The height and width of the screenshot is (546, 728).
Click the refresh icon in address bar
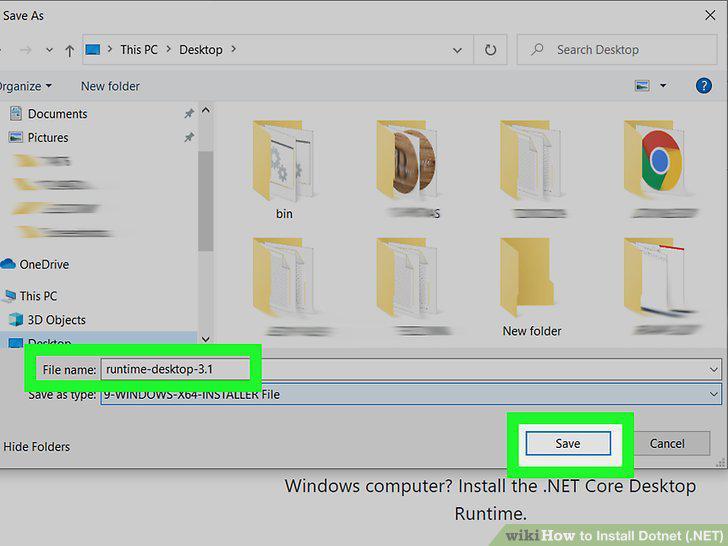(490, 50)
